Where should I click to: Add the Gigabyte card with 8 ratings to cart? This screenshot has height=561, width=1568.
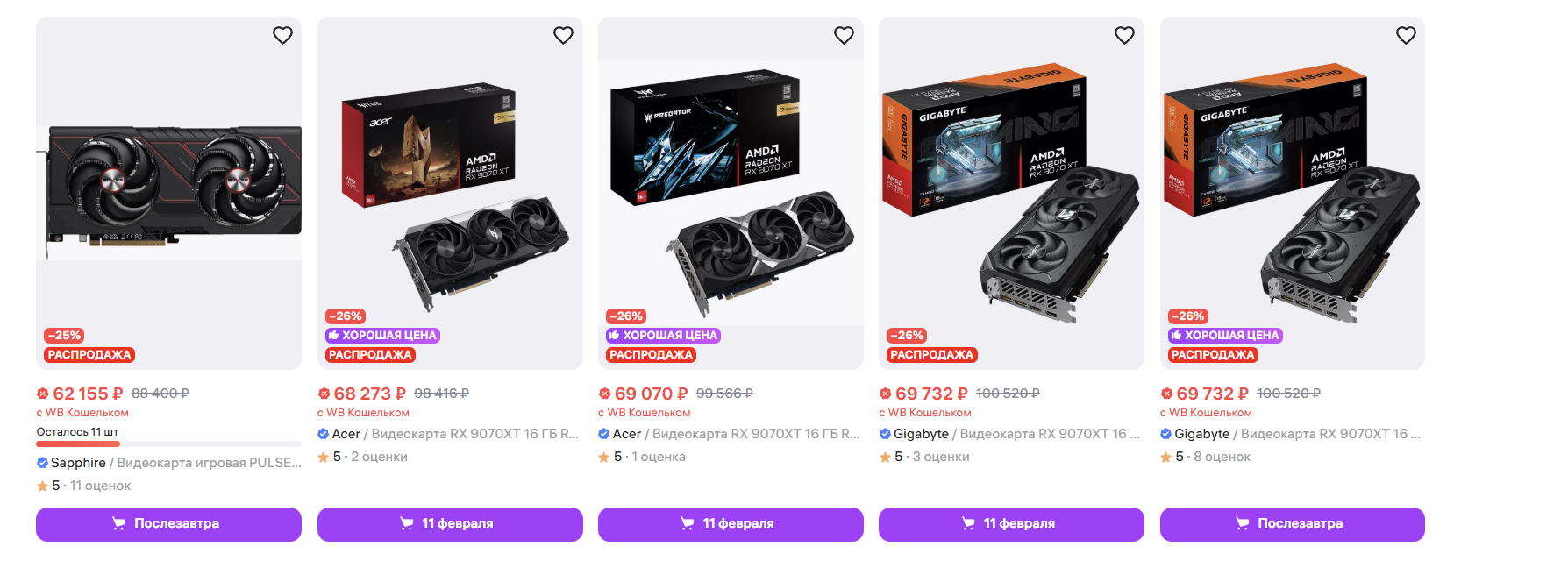1292,523
